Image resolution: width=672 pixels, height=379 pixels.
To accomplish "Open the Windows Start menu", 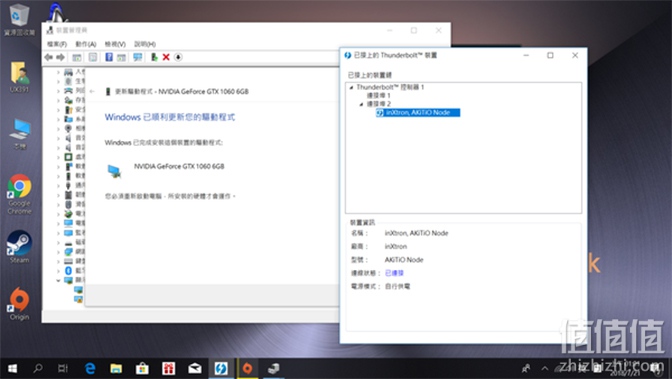I will coord(12,369).
